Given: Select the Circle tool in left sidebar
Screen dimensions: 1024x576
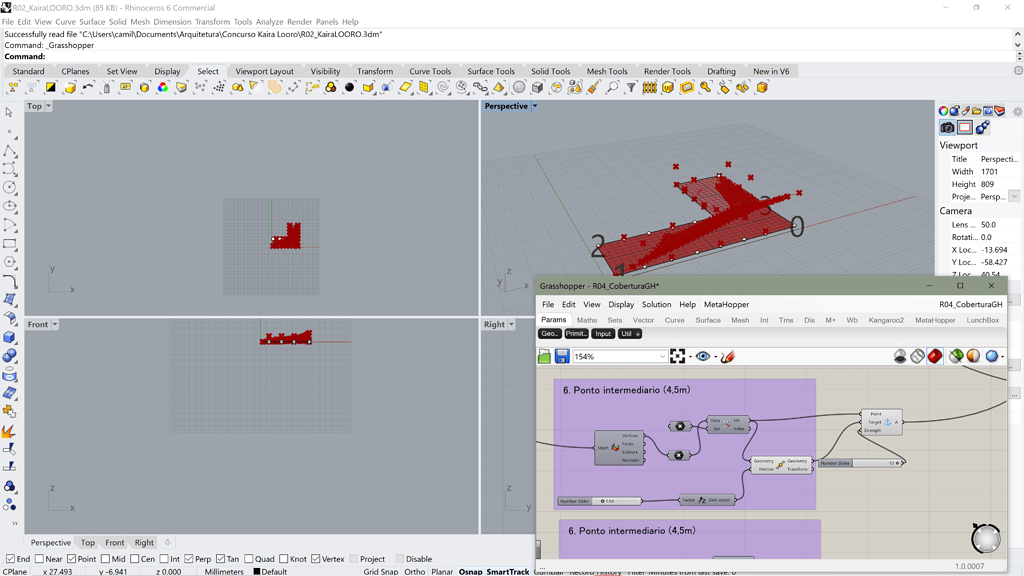Looking at the screenshot, I should [x=10, y=187].
